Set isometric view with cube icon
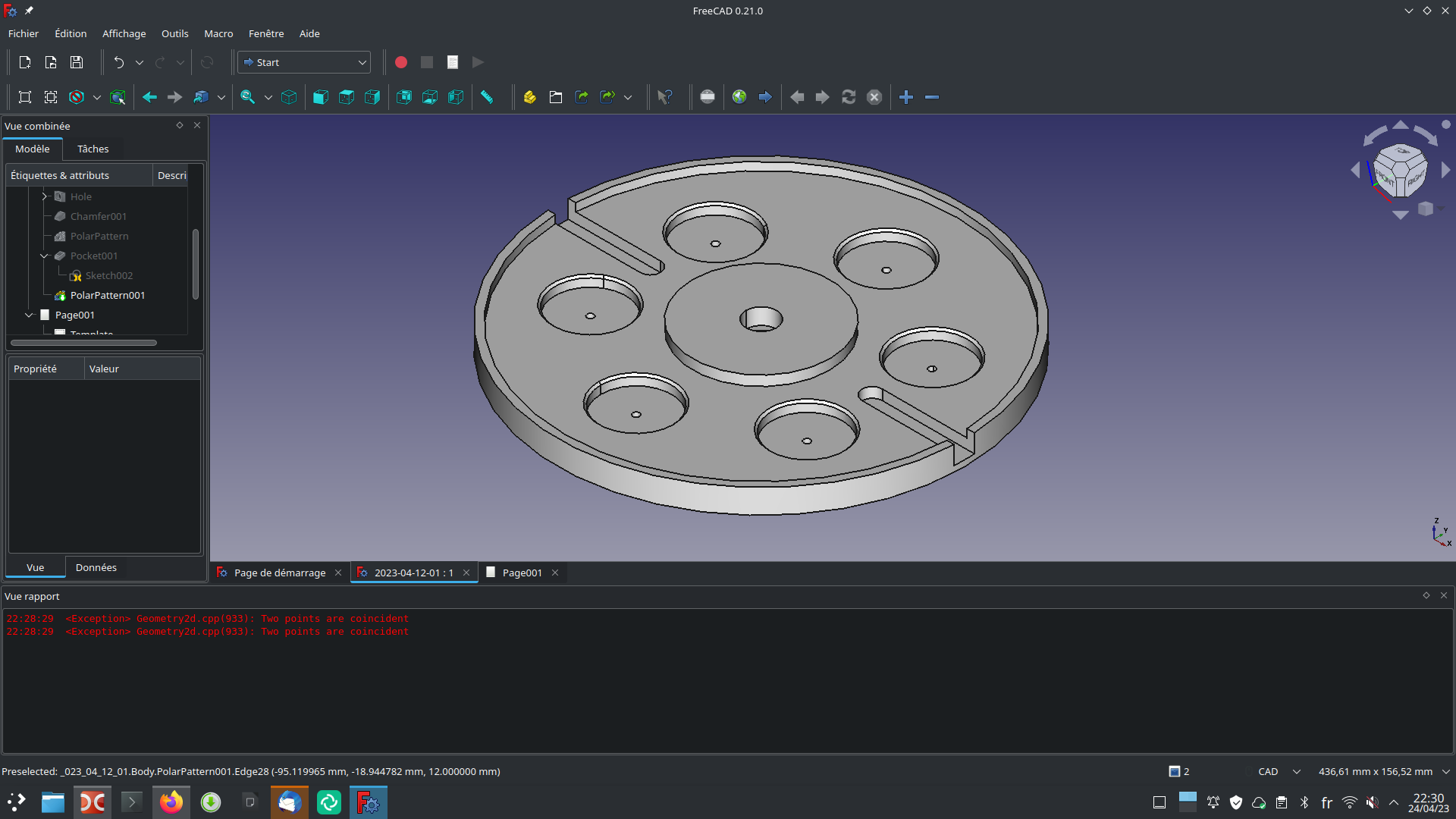 click(x=289, y=97)
